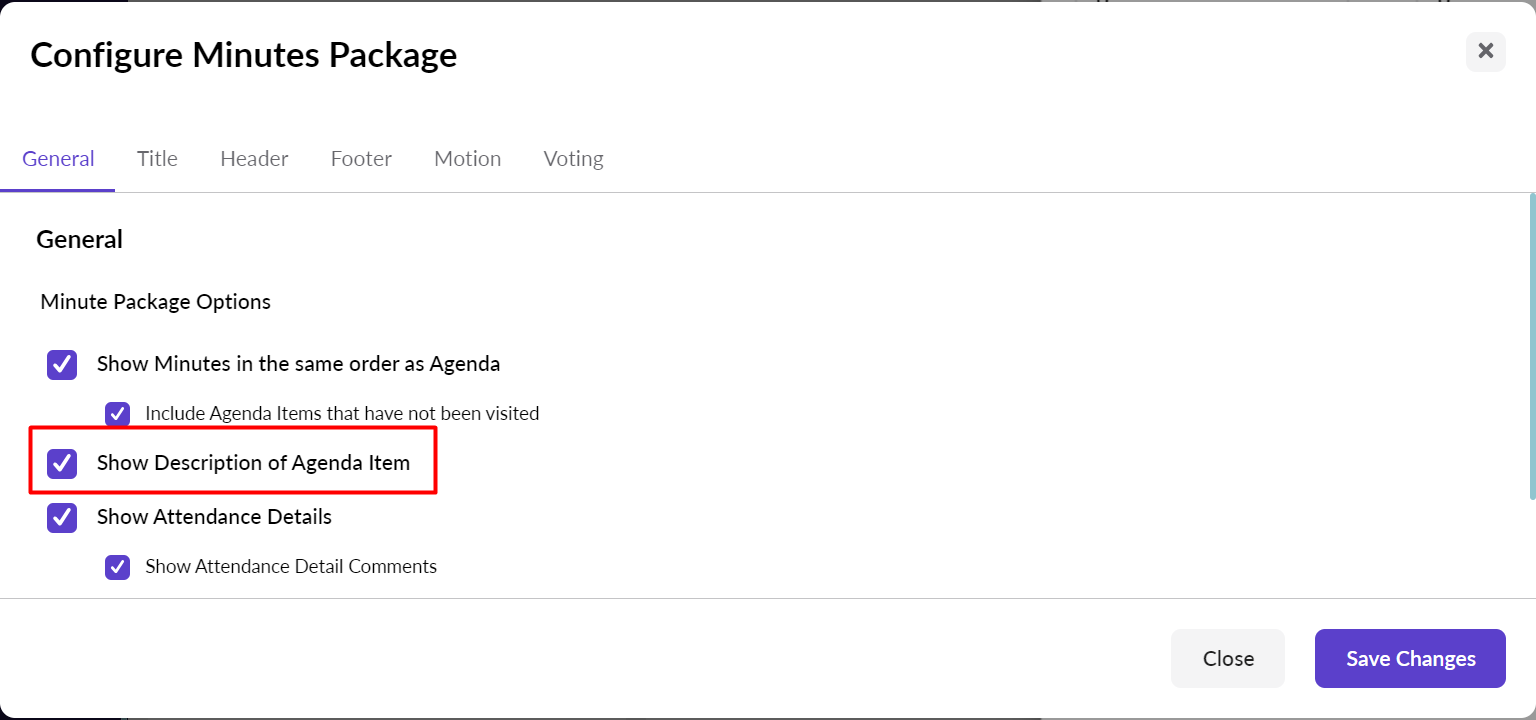Go to the Header tab
The width and height of the screenshot is (1536, 720).
(254, 159)
